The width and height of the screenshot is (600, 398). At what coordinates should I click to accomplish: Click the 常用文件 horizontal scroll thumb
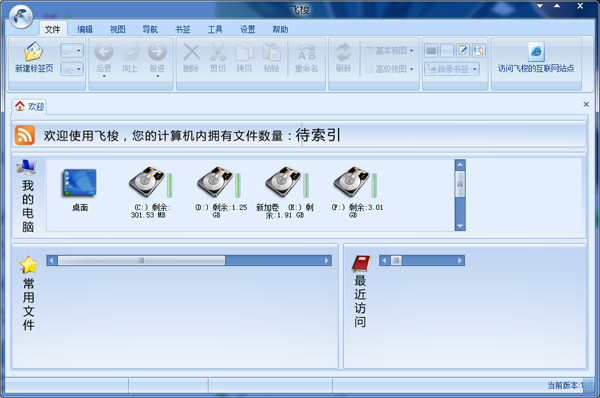click(x=141, y=261)
